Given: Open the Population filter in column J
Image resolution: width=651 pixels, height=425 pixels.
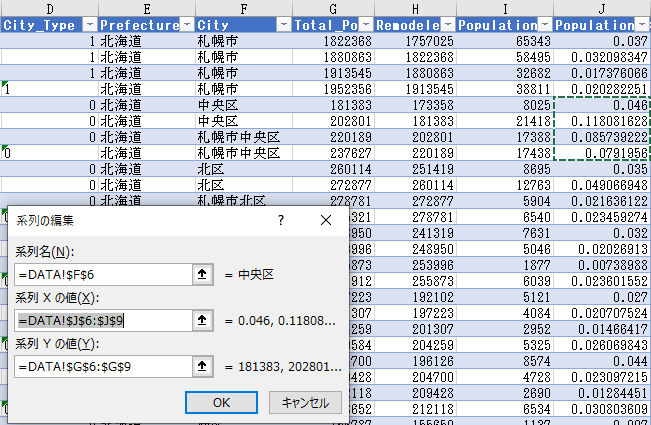Looking at the screenshot, I should pos(640,24).
